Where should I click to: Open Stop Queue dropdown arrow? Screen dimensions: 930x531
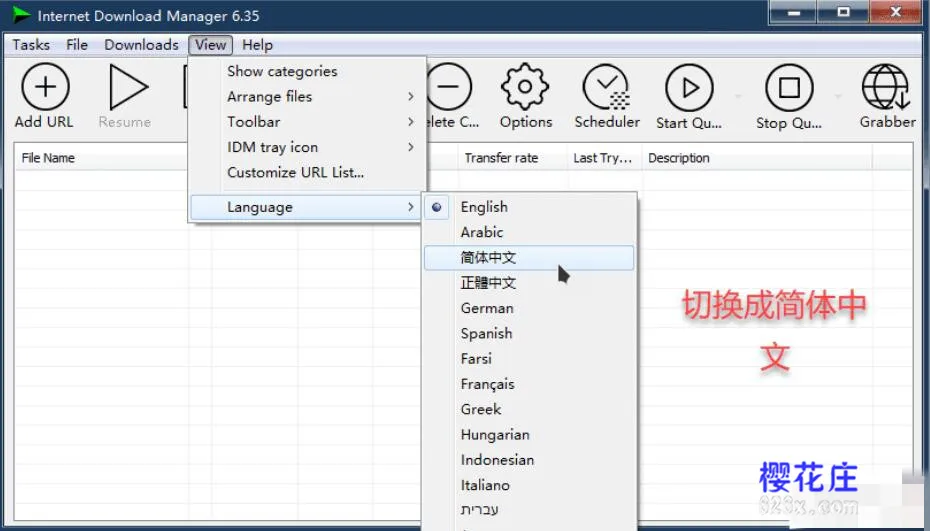tap(838, 96)
